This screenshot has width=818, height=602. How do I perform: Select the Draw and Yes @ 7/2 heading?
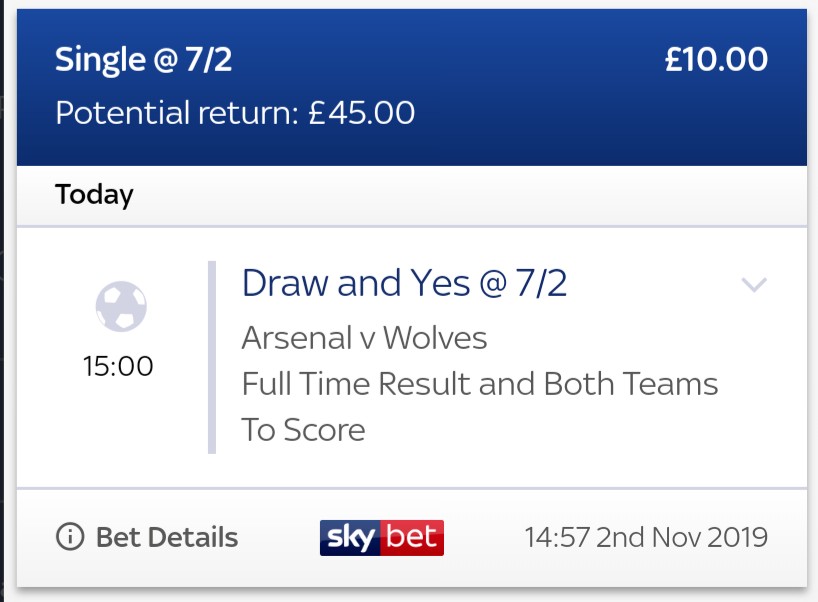tap(404, 283)
